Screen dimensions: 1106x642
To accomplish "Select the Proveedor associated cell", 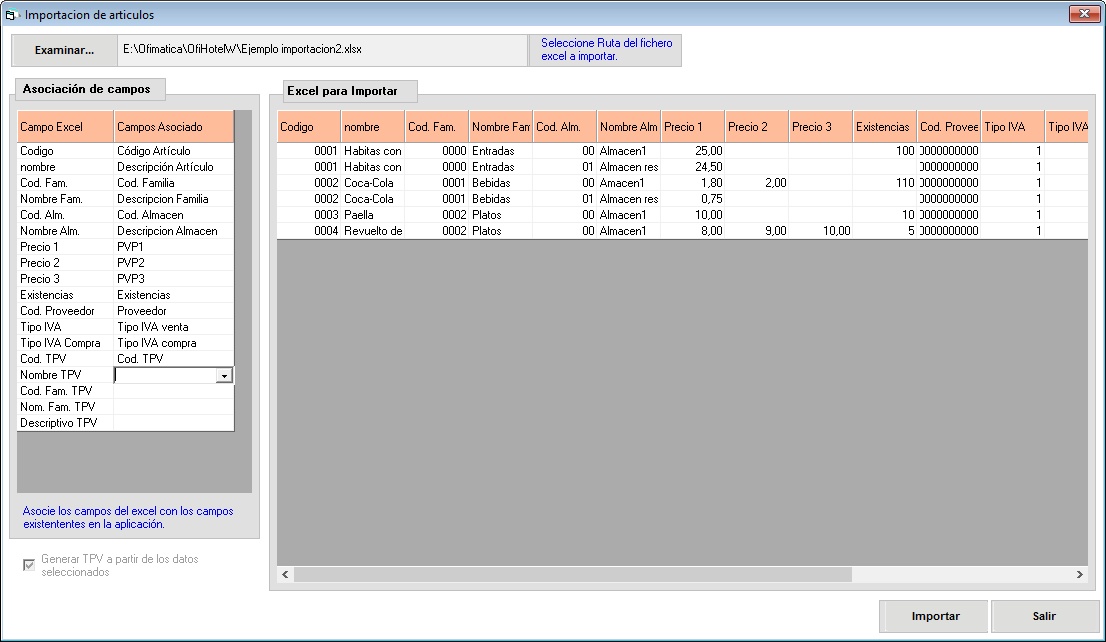I will [174, 311].
